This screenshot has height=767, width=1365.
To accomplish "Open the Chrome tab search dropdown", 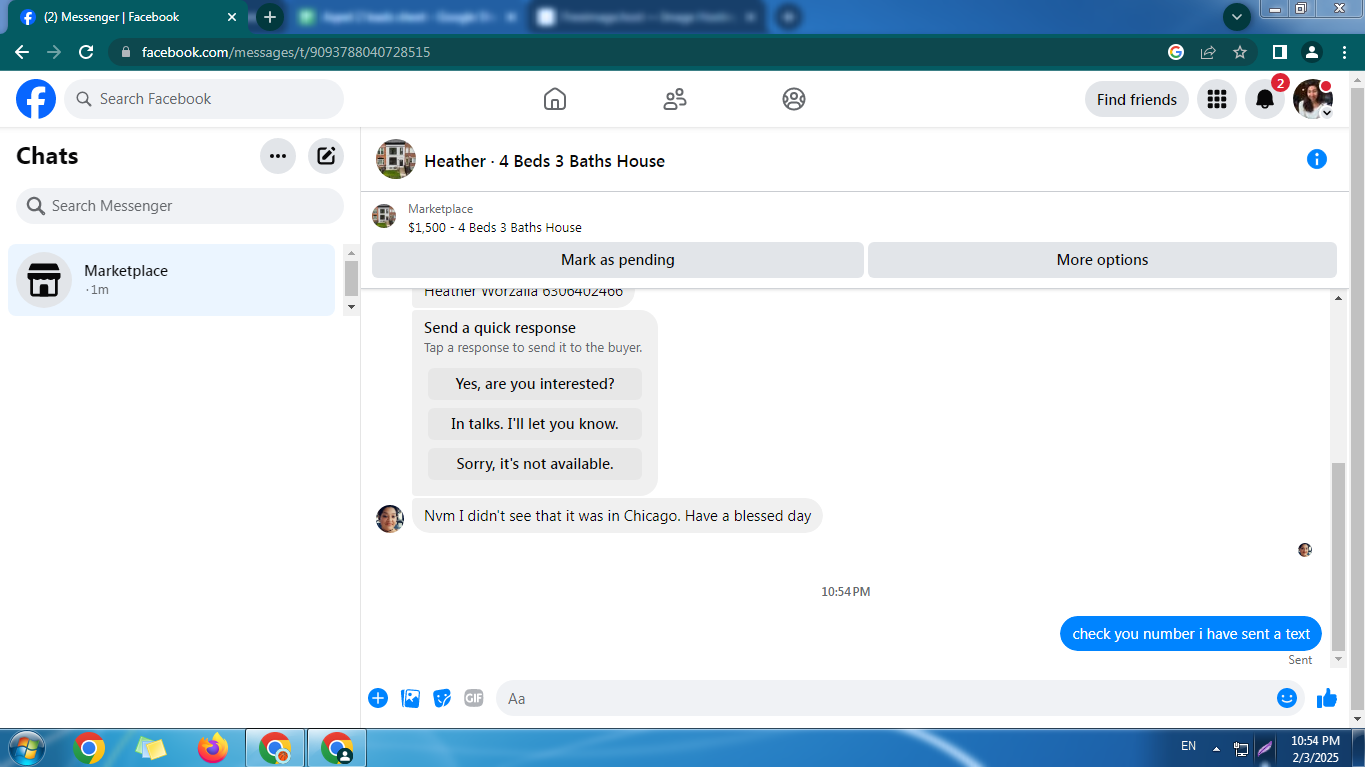I will tap(1237, 17).
